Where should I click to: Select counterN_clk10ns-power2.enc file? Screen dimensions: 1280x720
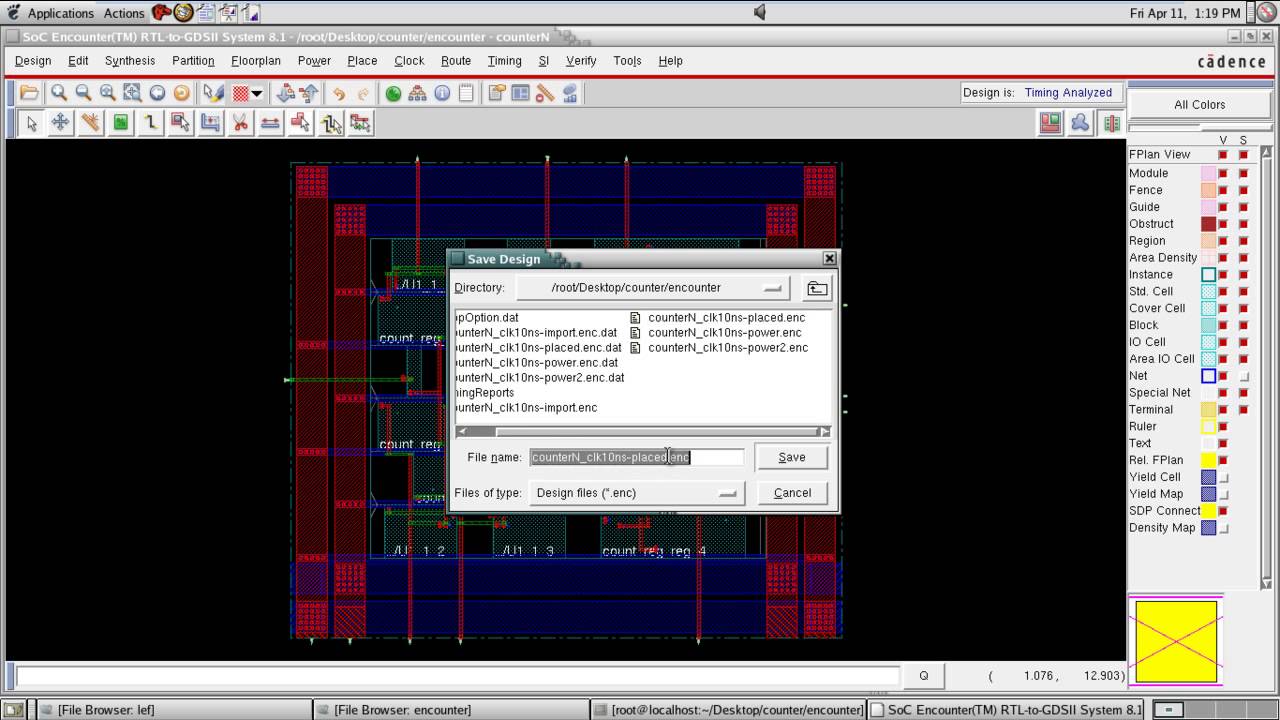coord(728,348)
